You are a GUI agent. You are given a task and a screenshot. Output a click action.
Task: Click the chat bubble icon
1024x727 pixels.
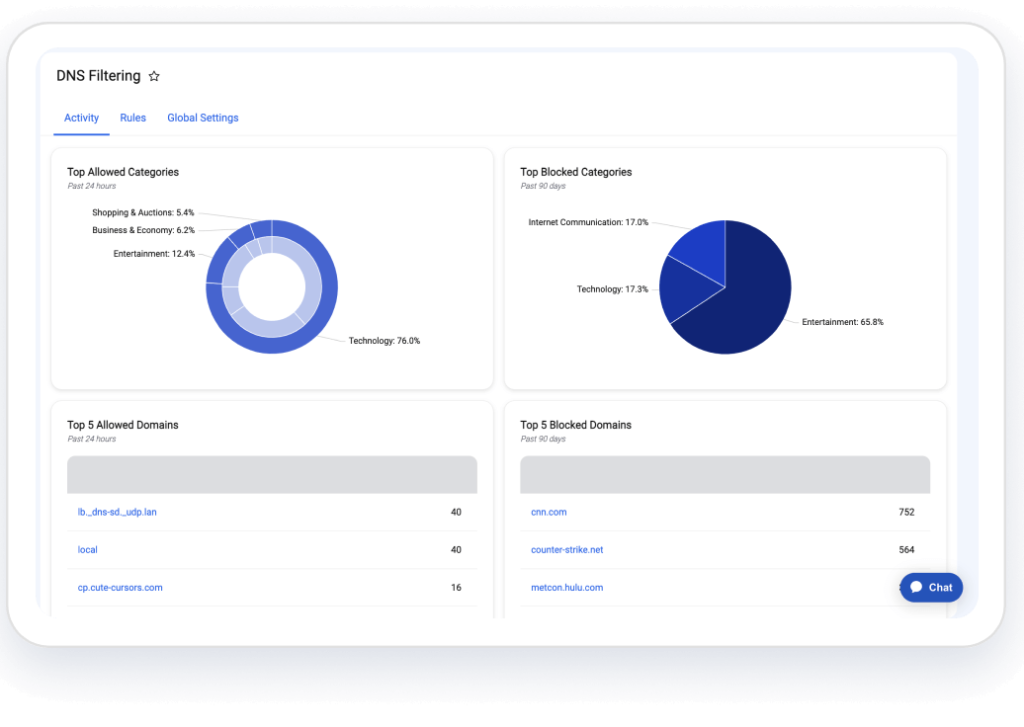[x=916, y=587]
